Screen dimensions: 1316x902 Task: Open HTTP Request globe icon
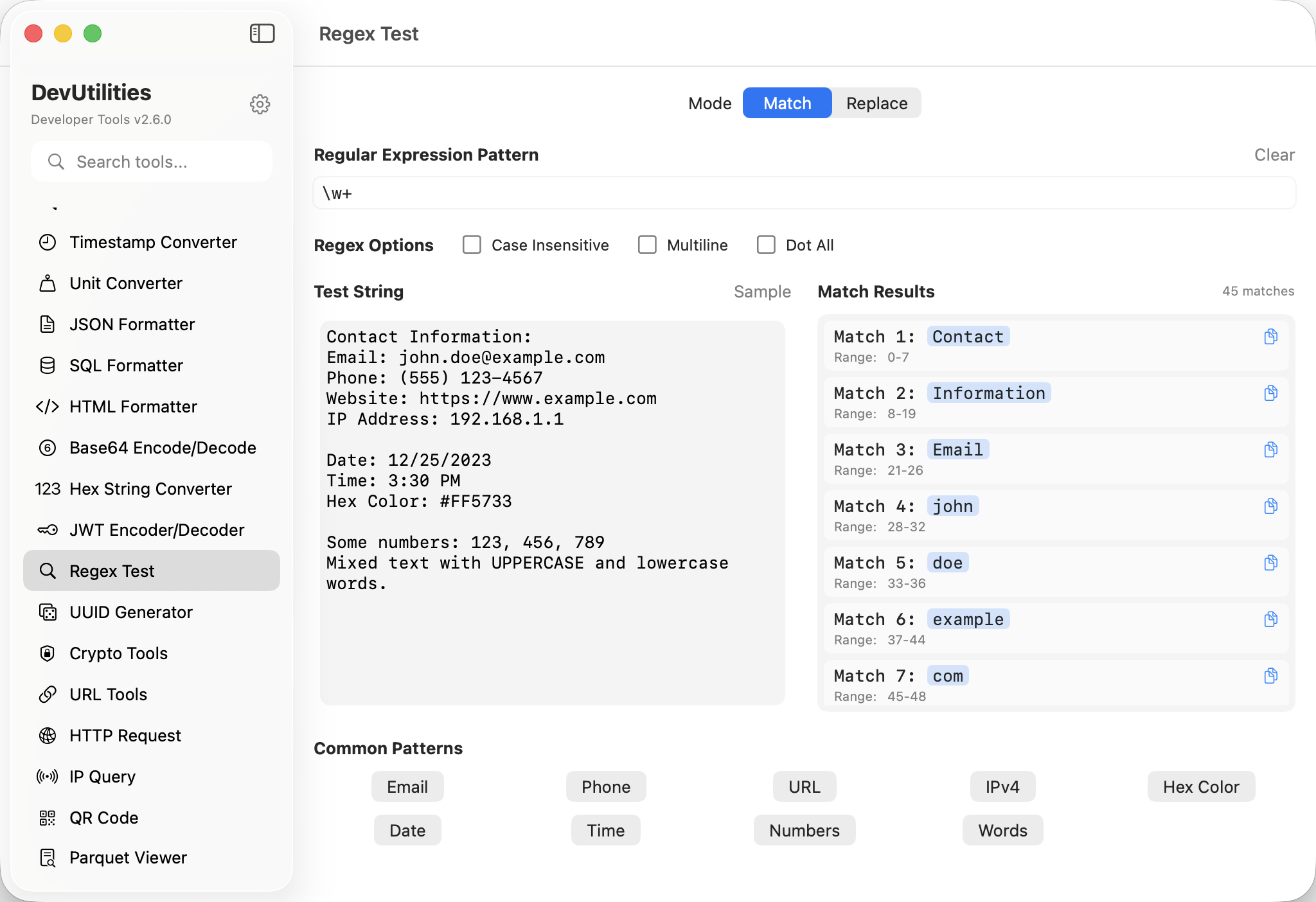click(48, 736)
